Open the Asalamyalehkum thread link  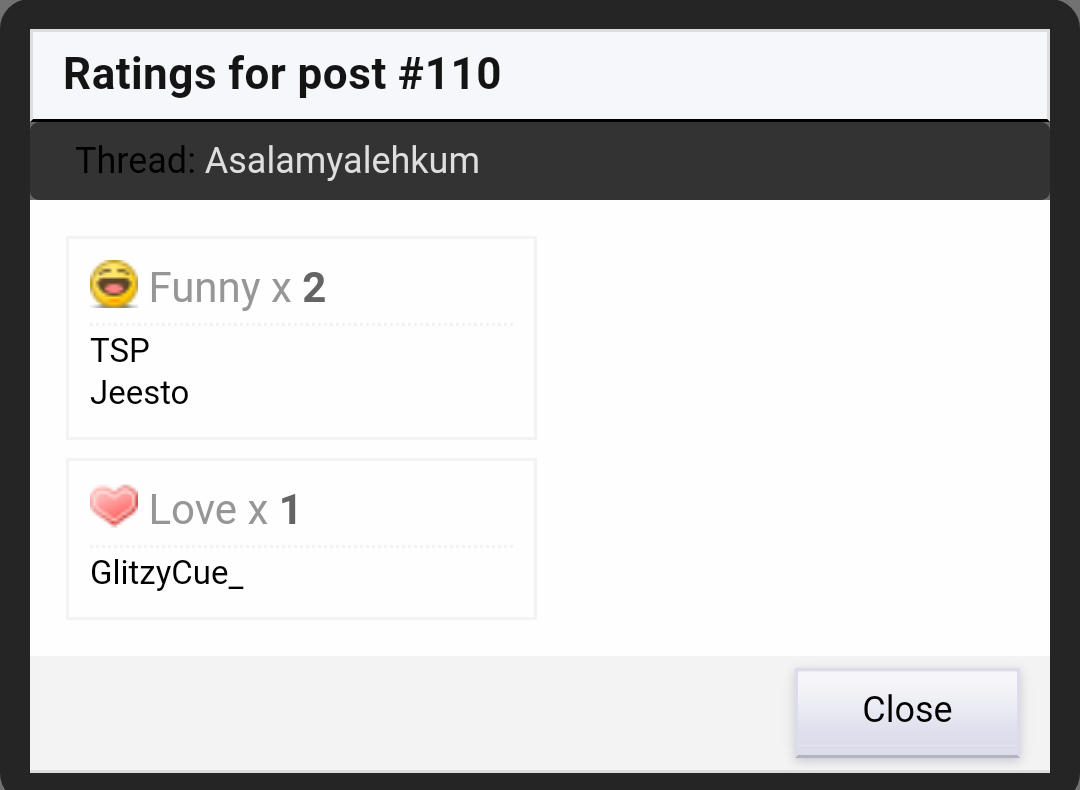(x=342, y=160)
